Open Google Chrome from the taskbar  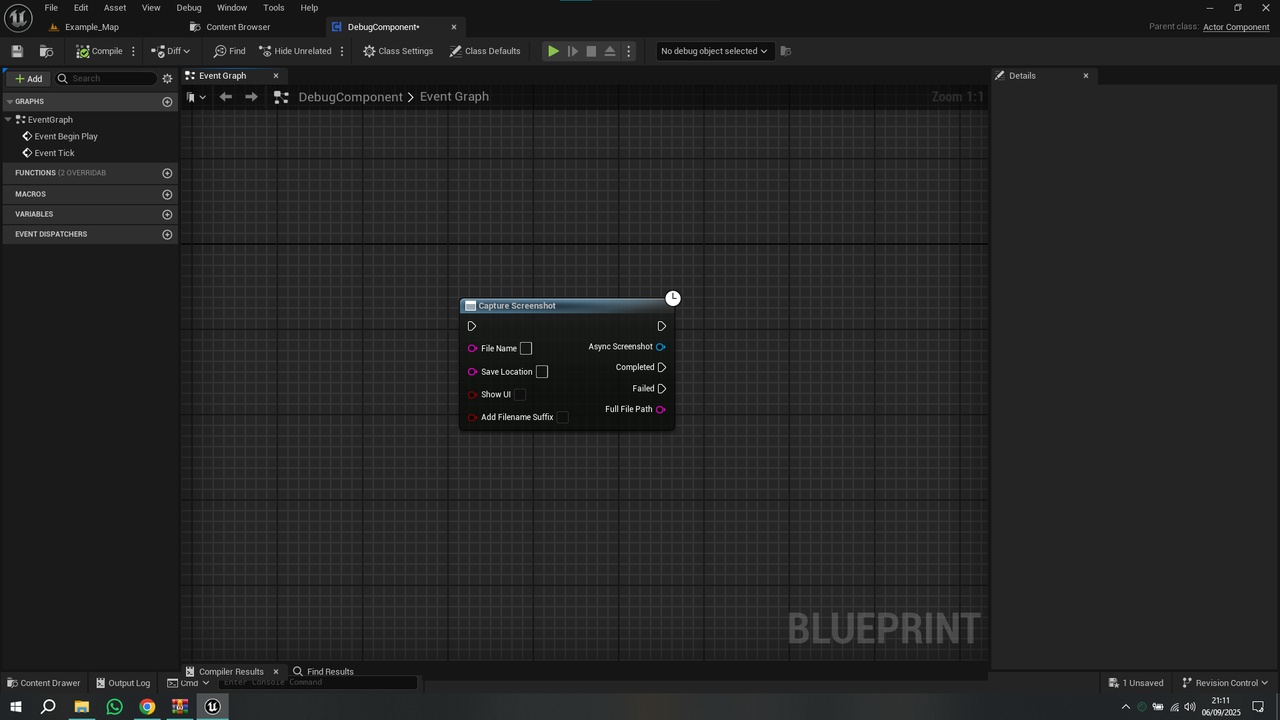tap(147, 707)
